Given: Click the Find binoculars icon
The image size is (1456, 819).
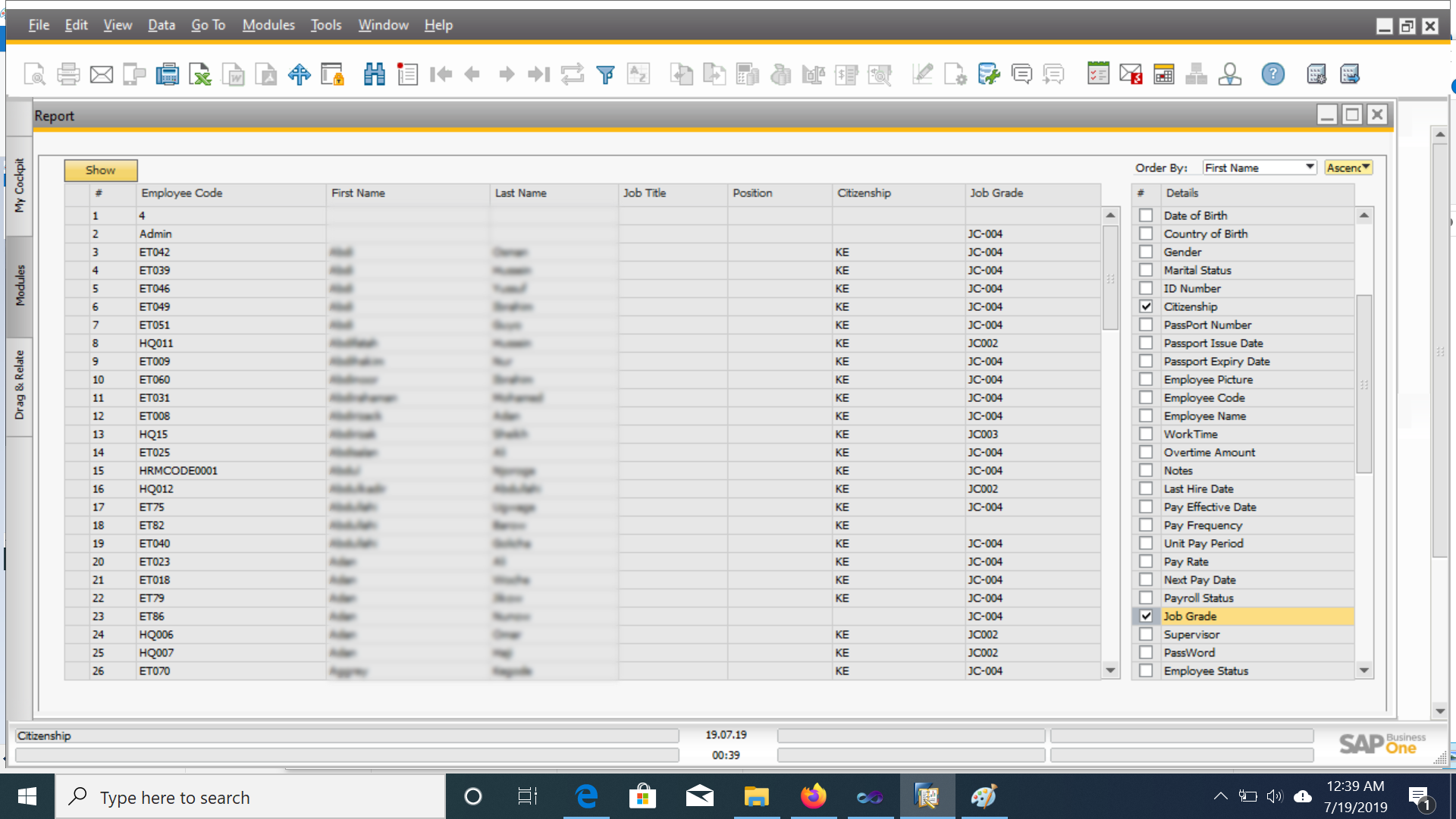Looking at the screenshot, I should [375, 74].
